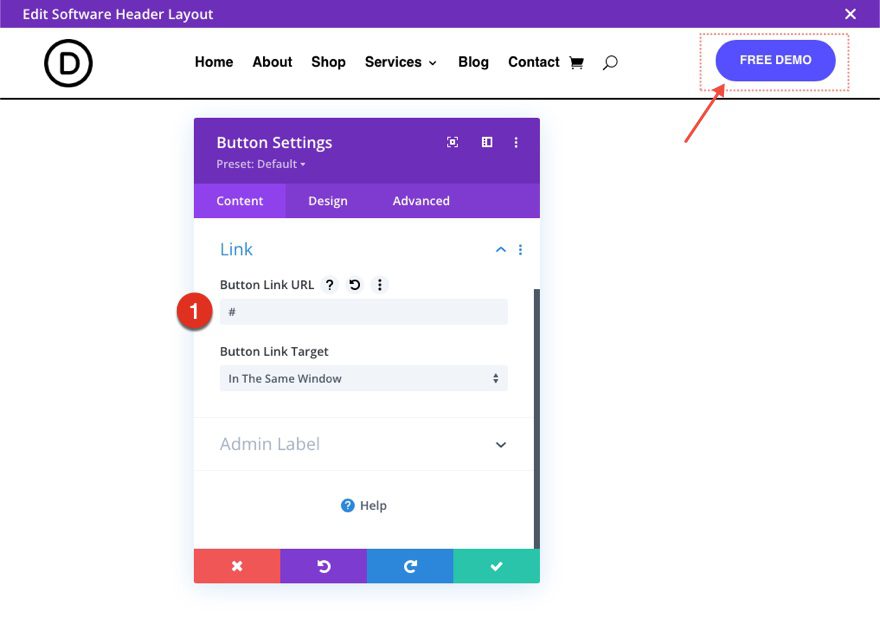
Task: Click the circular Divi logo
Action: click(x=68, y=62)
